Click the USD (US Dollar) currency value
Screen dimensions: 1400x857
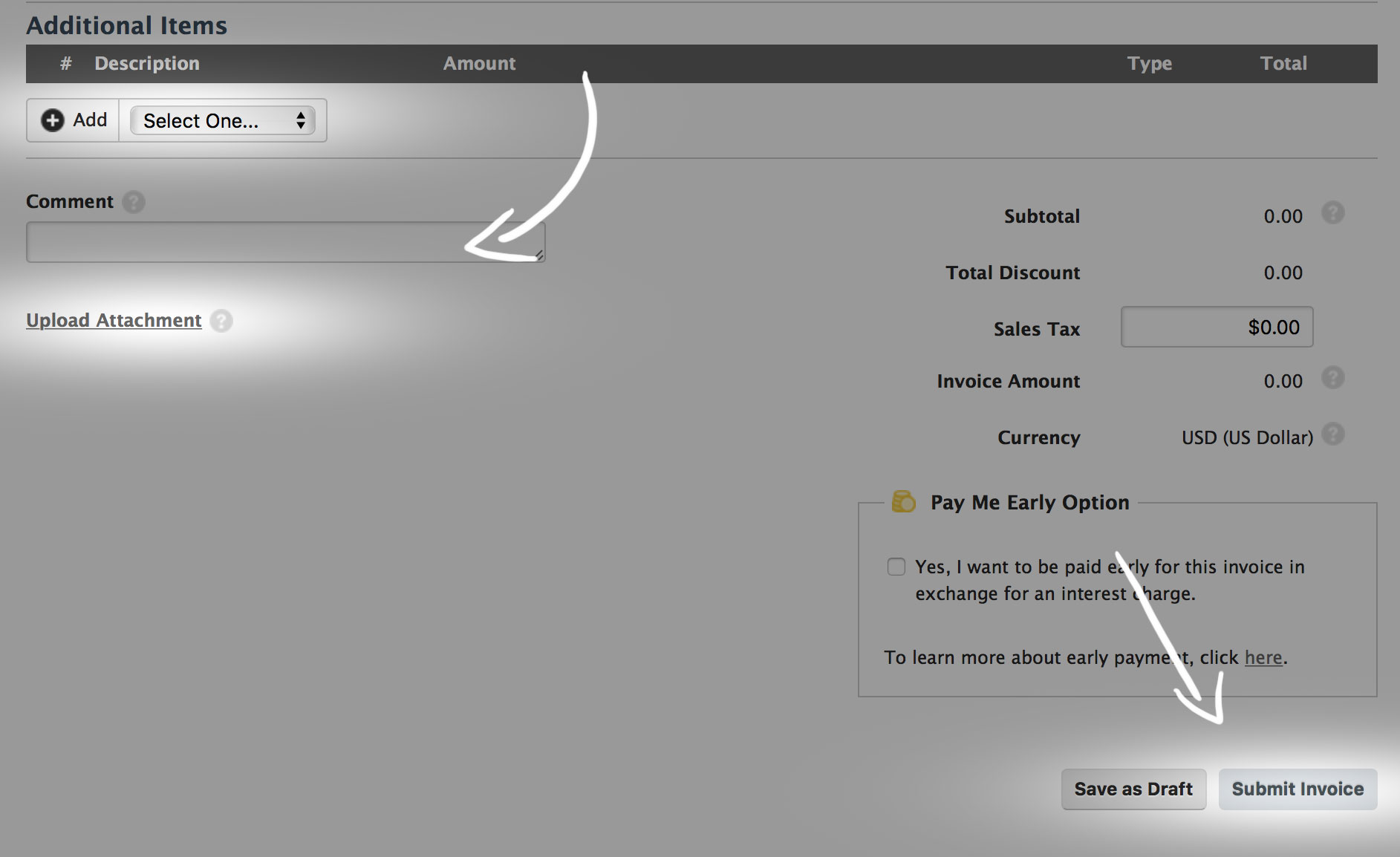1247,437
